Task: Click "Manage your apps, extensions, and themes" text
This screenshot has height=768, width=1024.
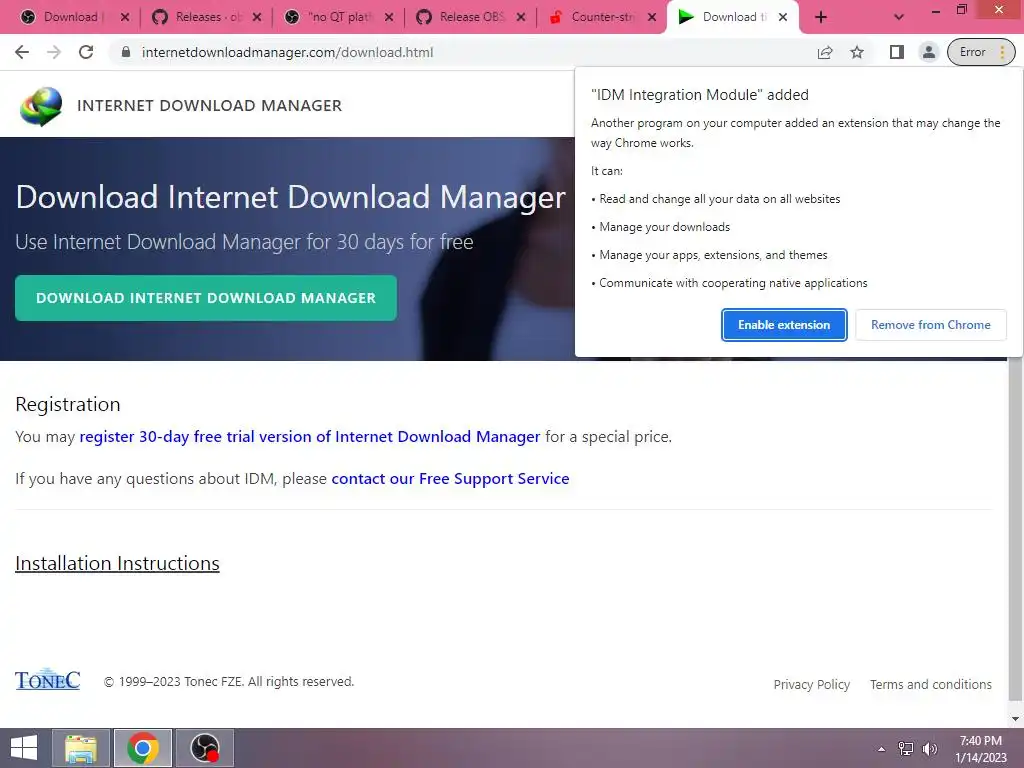Action: tap(713, 255)
